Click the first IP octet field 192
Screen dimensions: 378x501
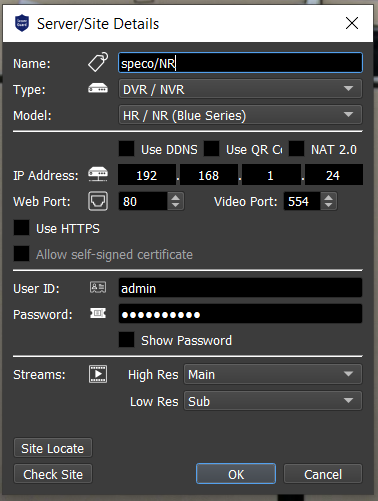coord(147,175)
